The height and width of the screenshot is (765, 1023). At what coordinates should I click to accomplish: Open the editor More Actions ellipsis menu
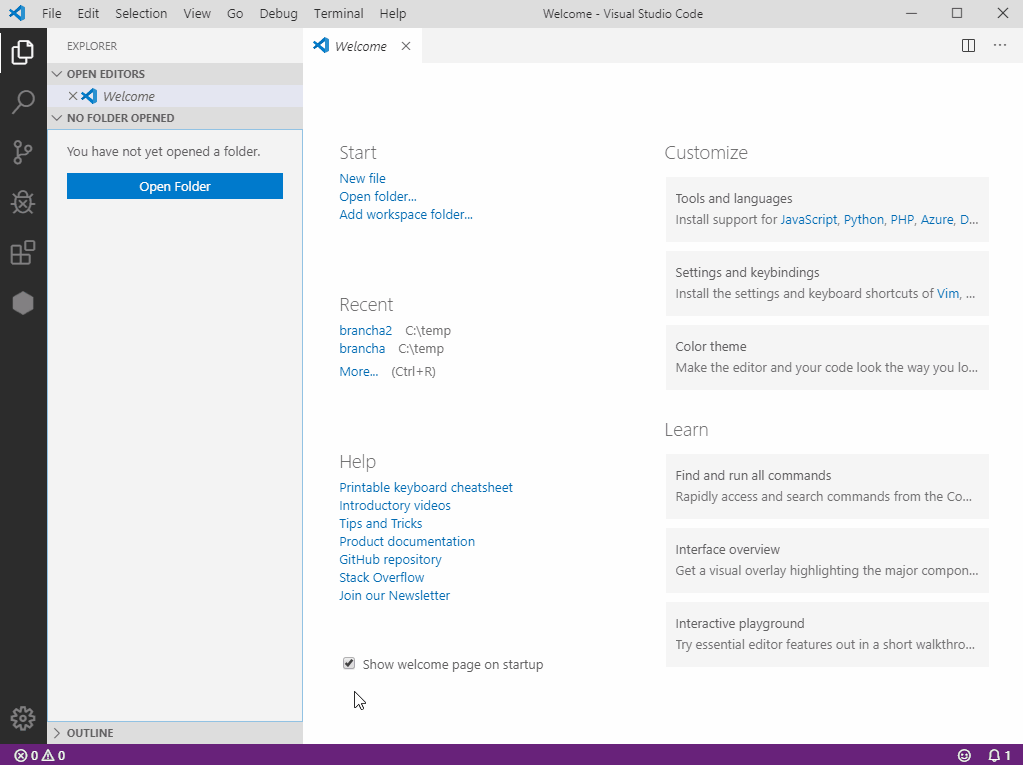[x=1000, y=45]
